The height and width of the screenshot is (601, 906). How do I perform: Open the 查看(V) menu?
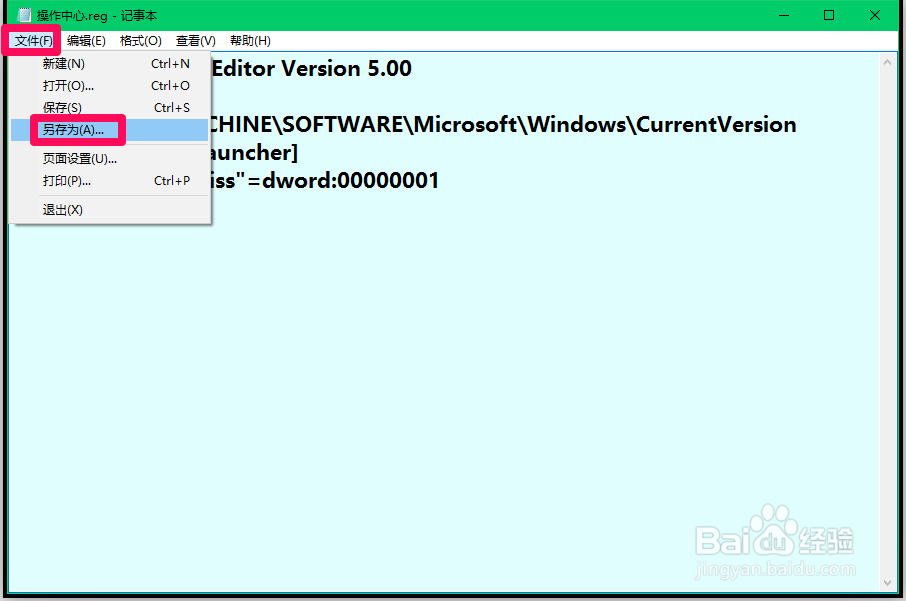click(196, 41)
